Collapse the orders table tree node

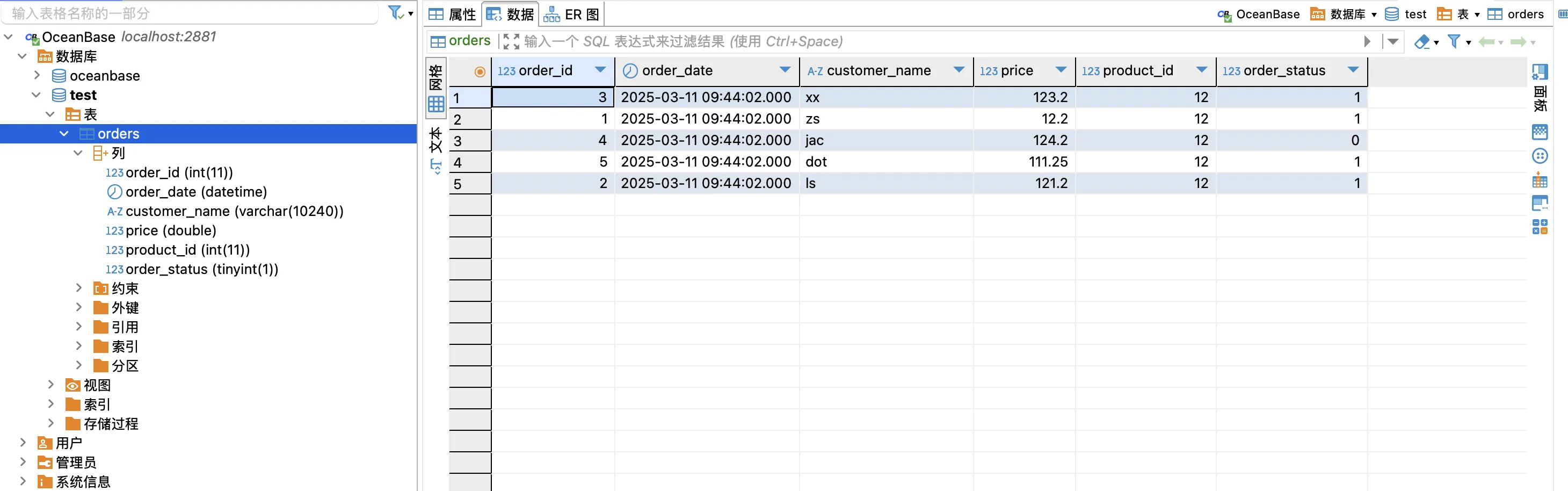64,133
